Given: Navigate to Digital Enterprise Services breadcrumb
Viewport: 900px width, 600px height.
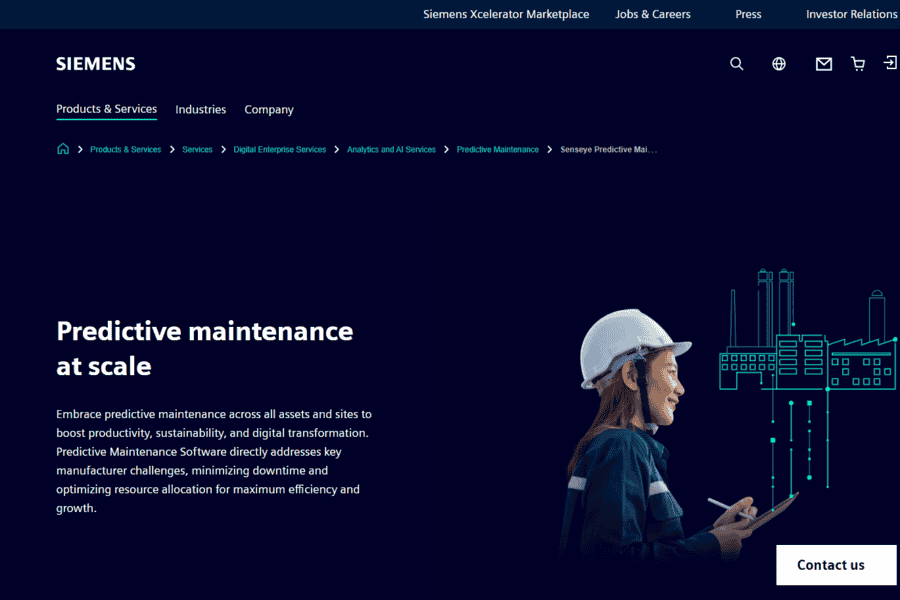Looking at the screenshot, I should [x=280, y=149].
